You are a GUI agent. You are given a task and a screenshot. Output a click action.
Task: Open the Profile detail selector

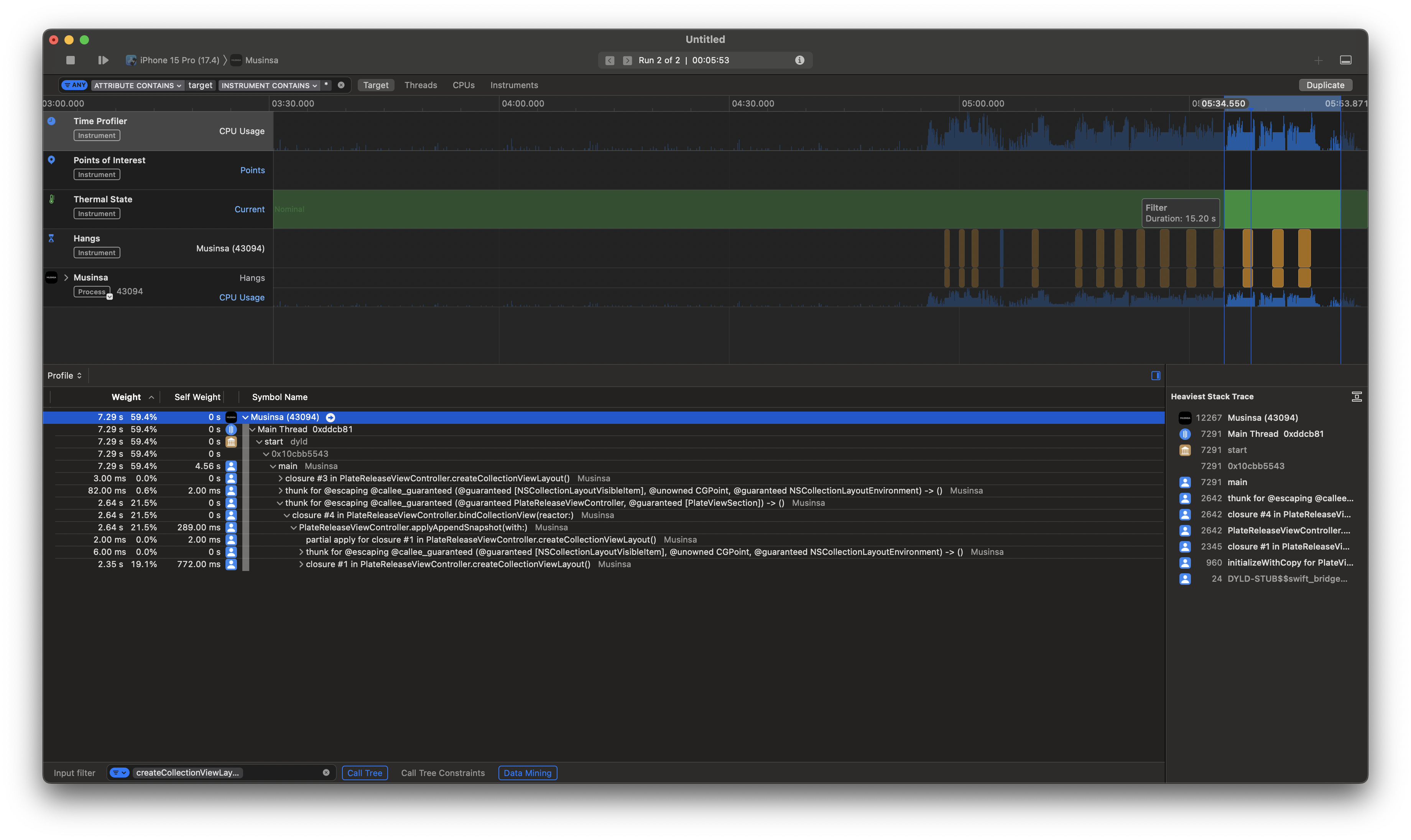64,376
